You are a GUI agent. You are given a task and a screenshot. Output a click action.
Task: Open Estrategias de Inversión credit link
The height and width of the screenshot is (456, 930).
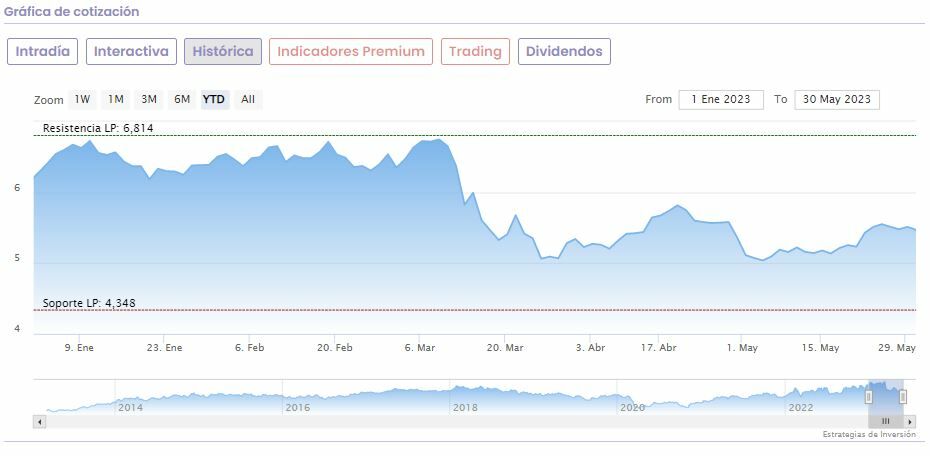pos(869,435)
